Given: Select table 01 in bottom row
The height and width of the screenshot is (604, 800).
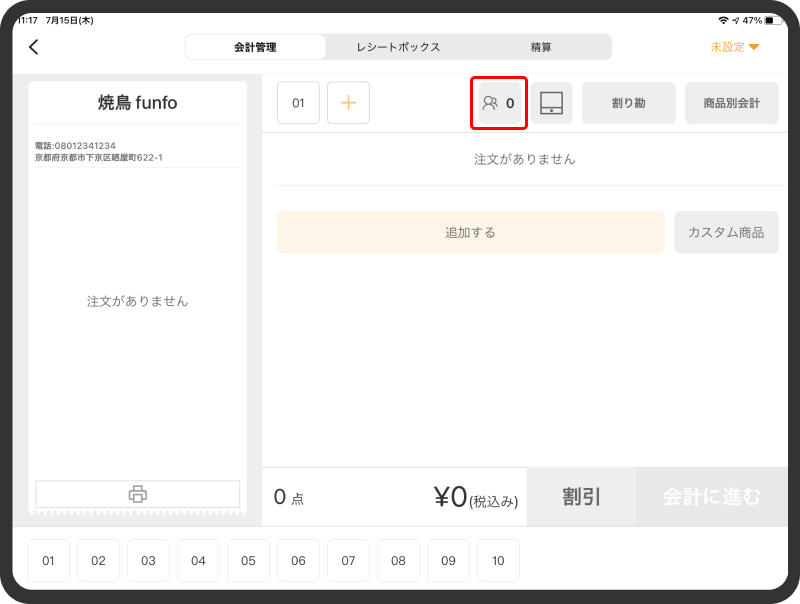Looking at the screenshot, I should [48, 561].
